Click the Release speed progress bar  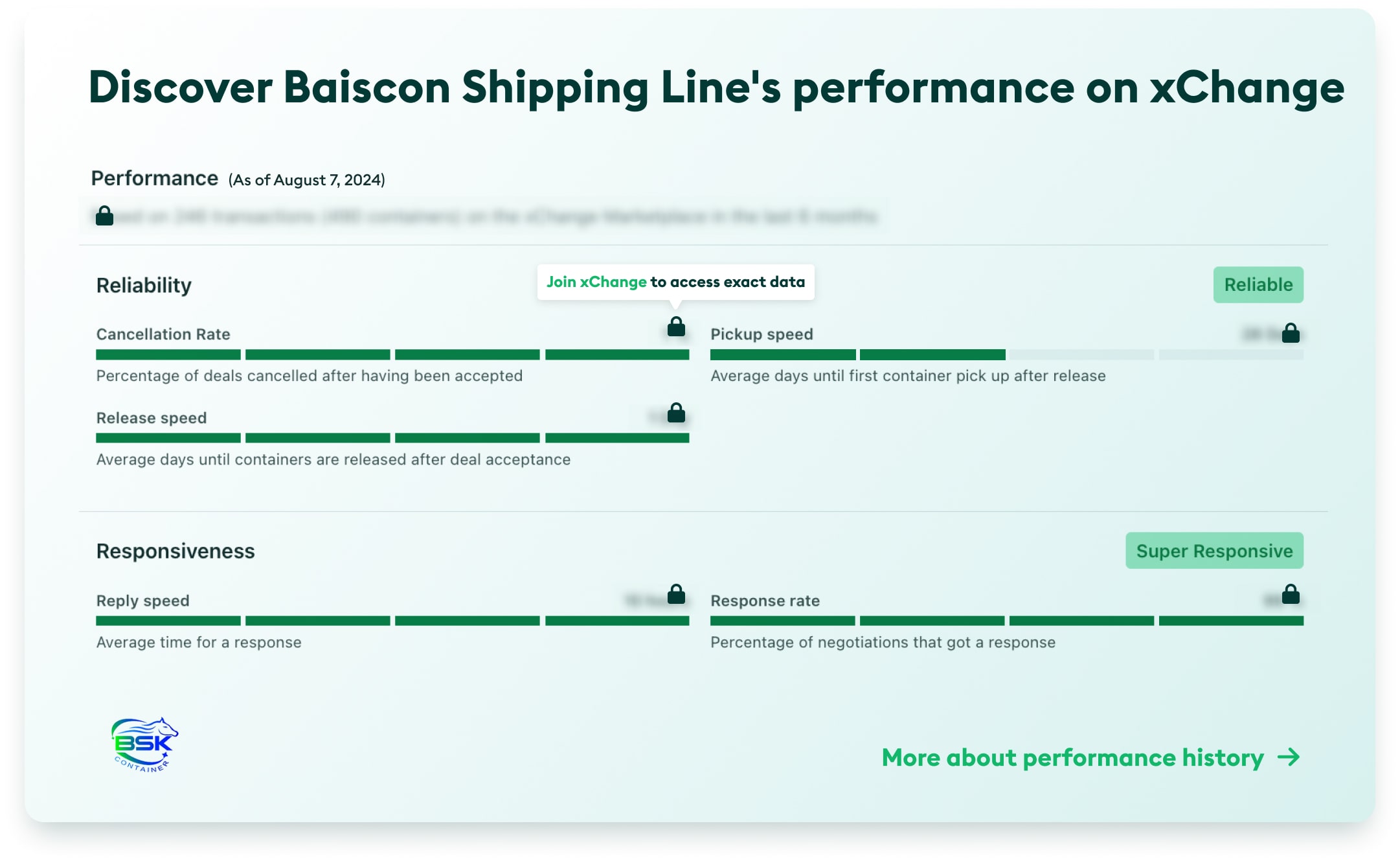[x=392, y=439]
